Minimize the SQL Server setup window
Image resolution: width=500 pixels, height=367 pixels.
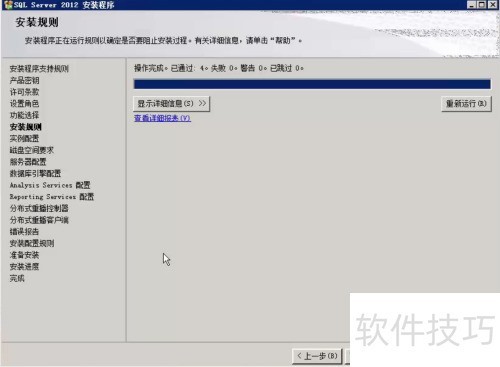coord(471,5)
